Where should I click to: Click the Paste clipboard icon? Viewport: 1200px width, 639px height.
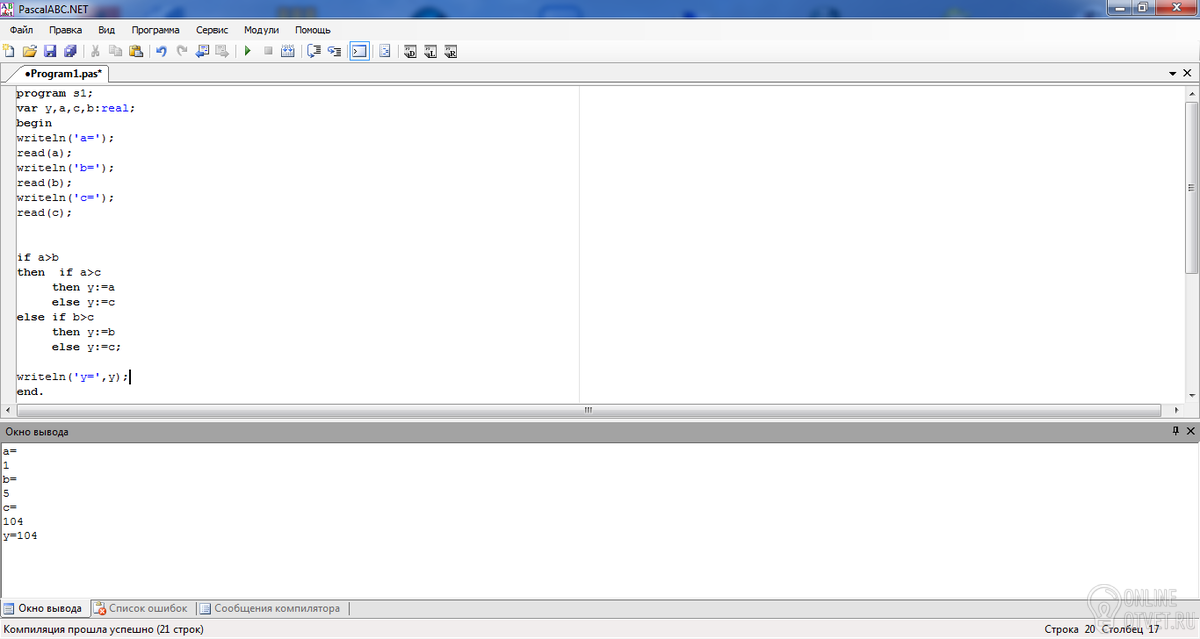136,51
